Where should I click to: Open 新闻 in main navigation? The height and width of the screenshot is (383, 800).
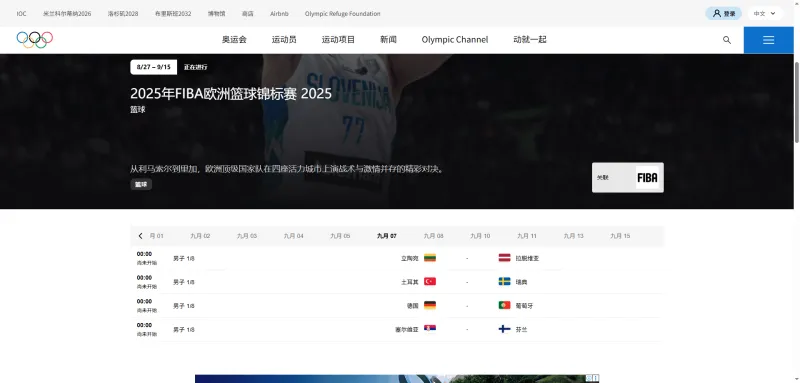[388, 39]
